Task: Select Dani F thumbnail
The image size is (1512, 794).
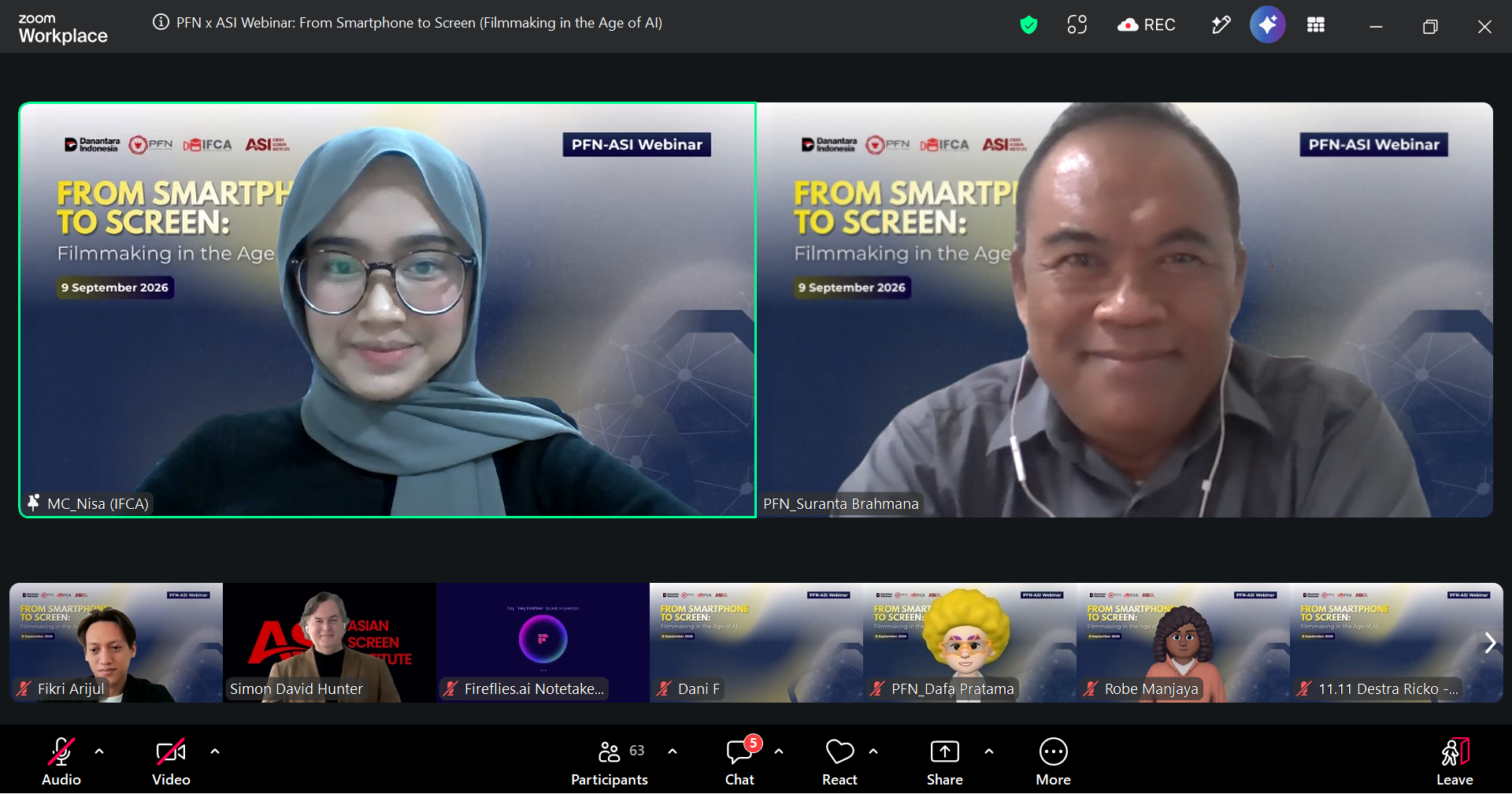Action: (x=756, y=643)
